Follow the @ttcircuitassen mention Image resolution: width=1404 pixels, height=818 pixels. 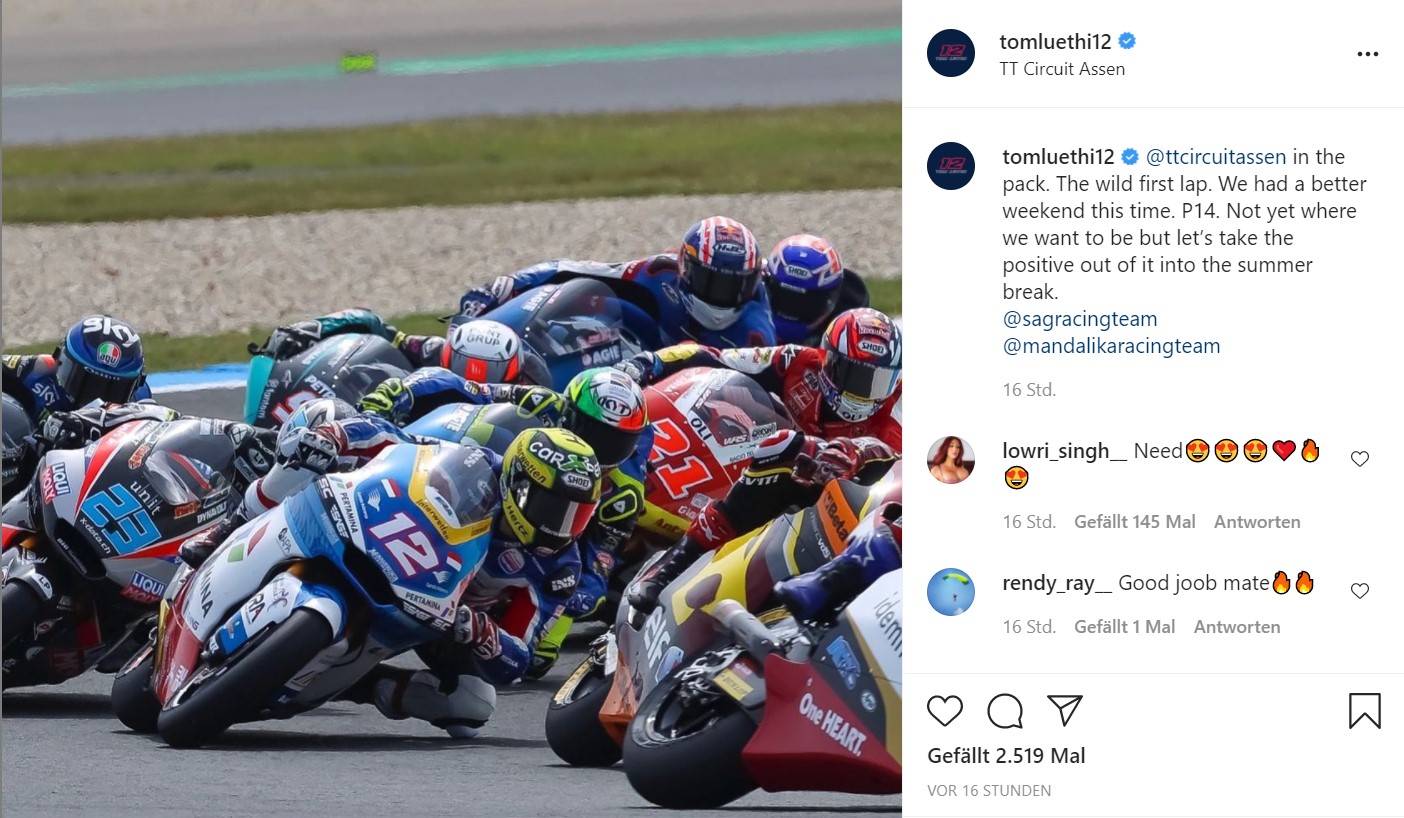1216,157
